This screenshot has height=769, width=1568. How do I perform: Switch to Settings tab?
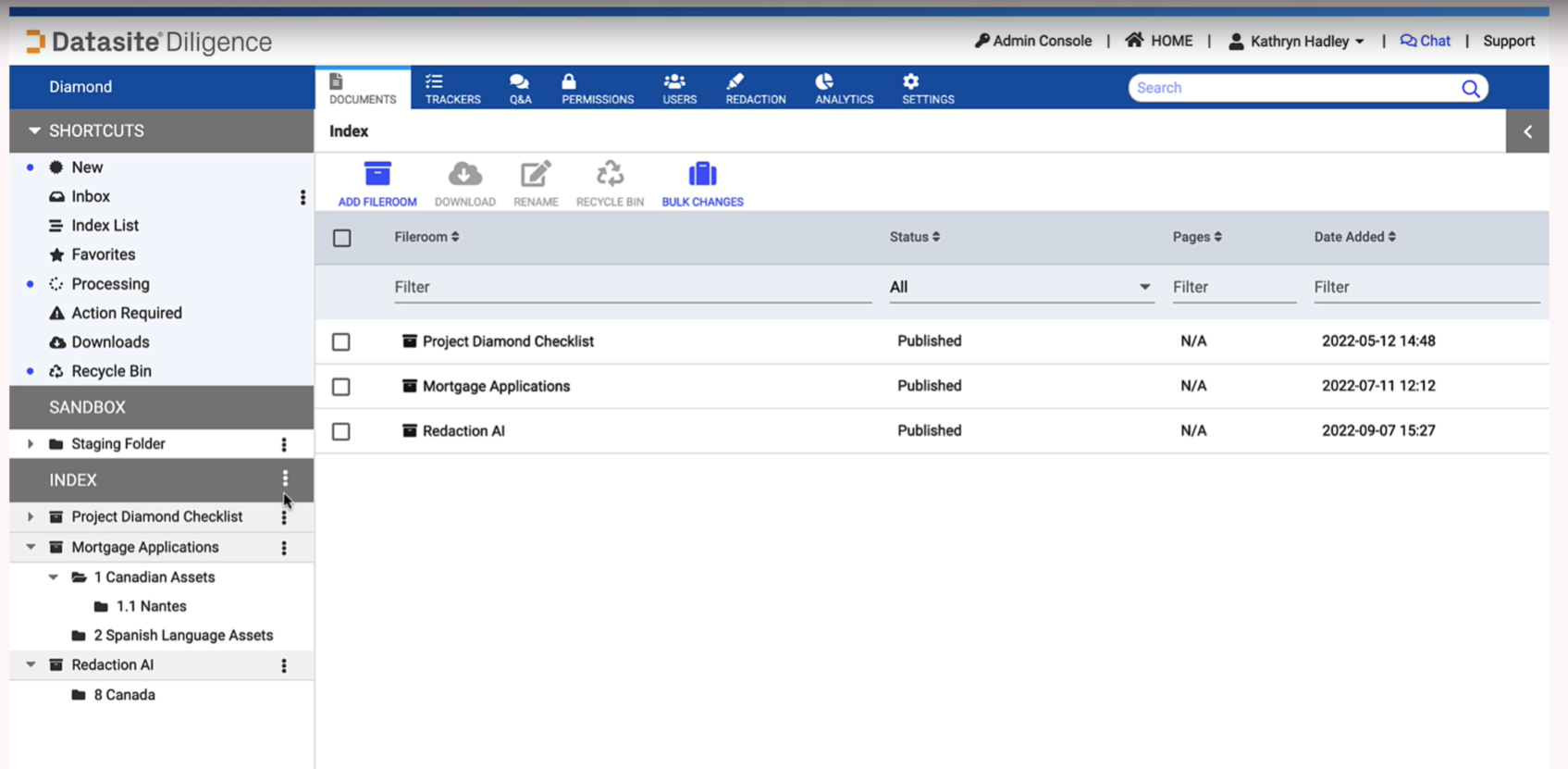928,89
